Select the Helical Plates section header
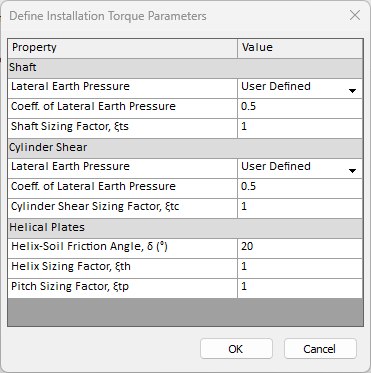This screenshot has height=373, width=371. [x=185, y=228]
